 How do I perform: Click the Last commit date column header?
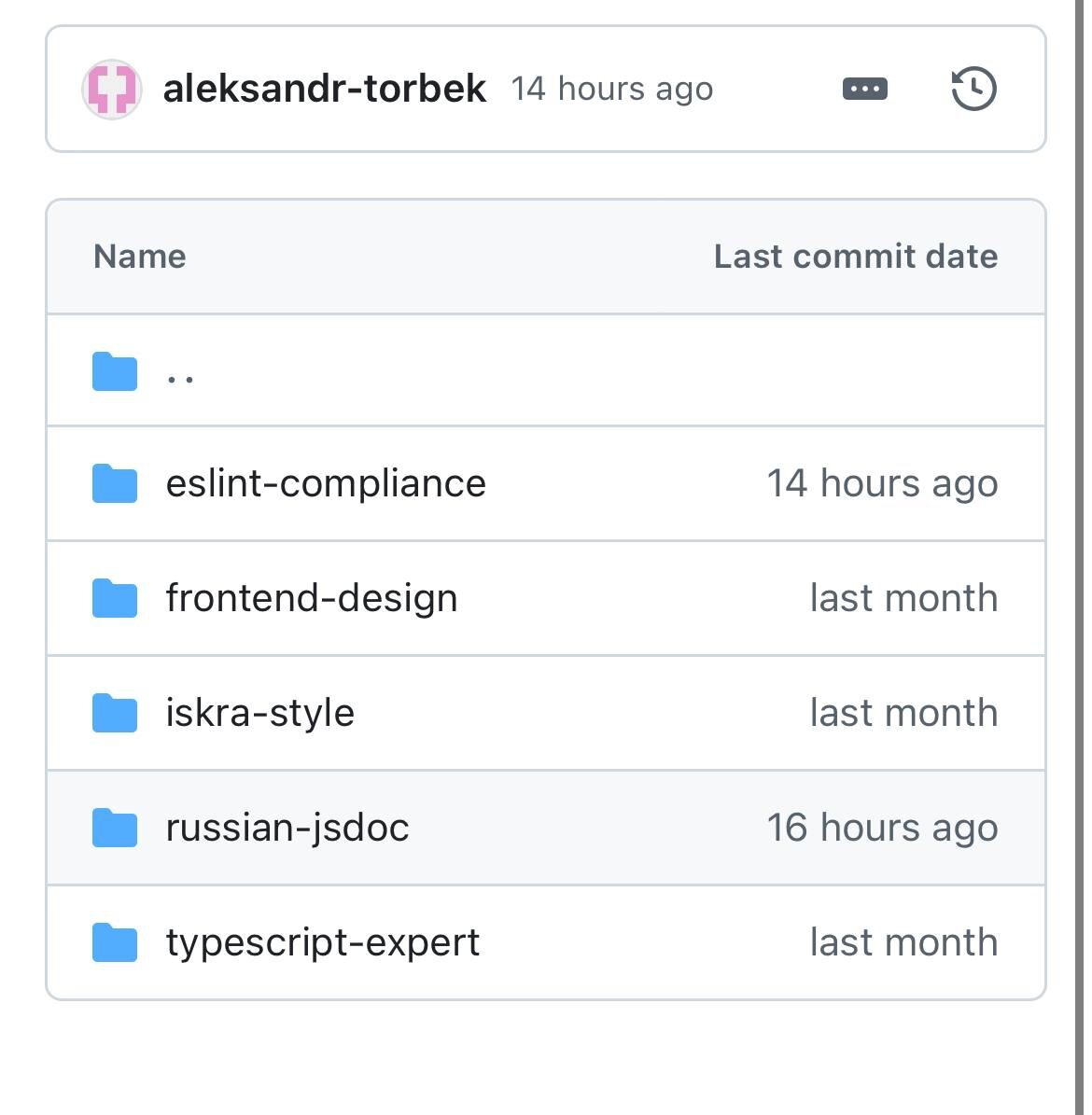(855, 257)
